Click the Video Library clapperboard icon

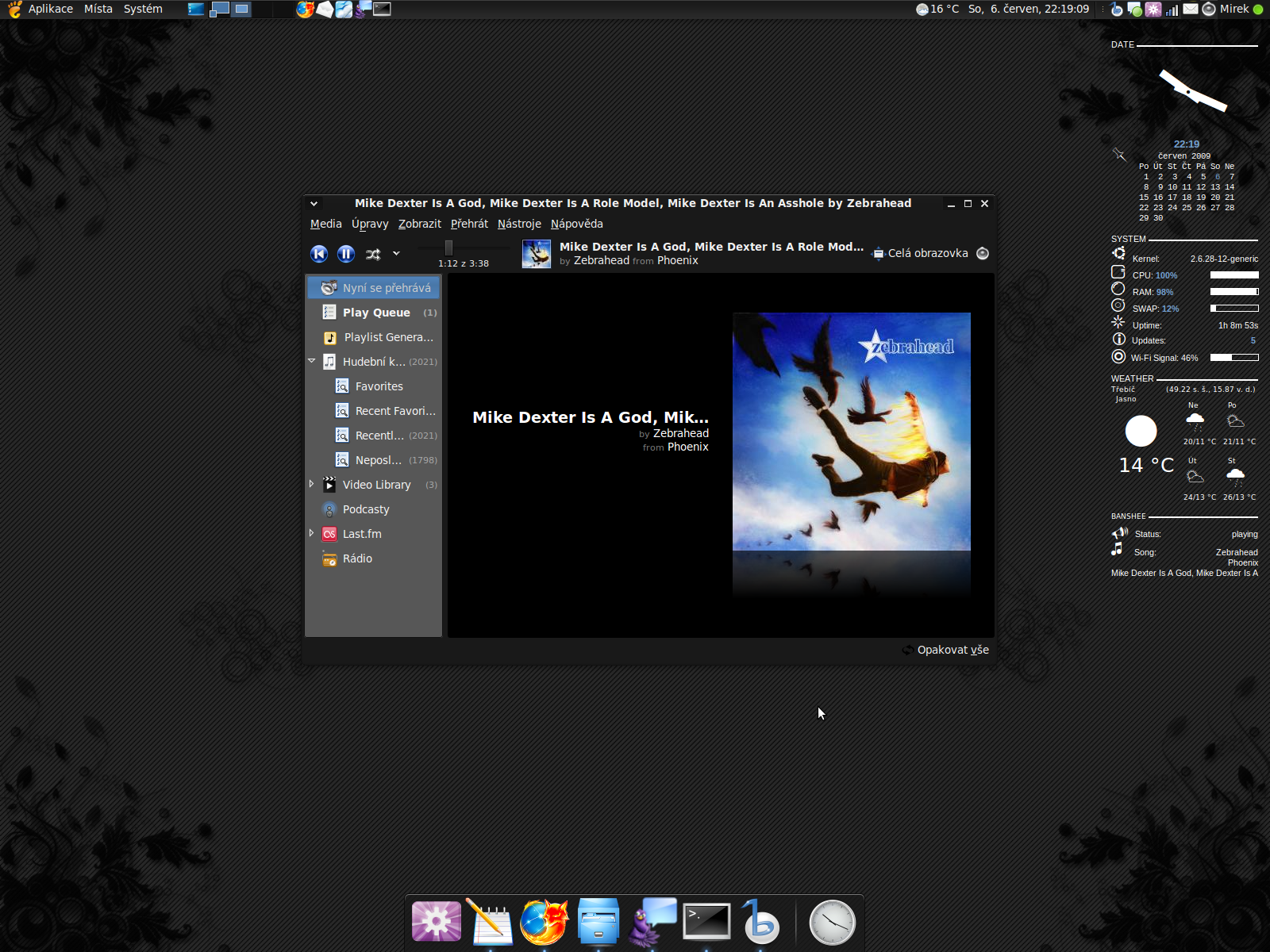coord(329,485)
